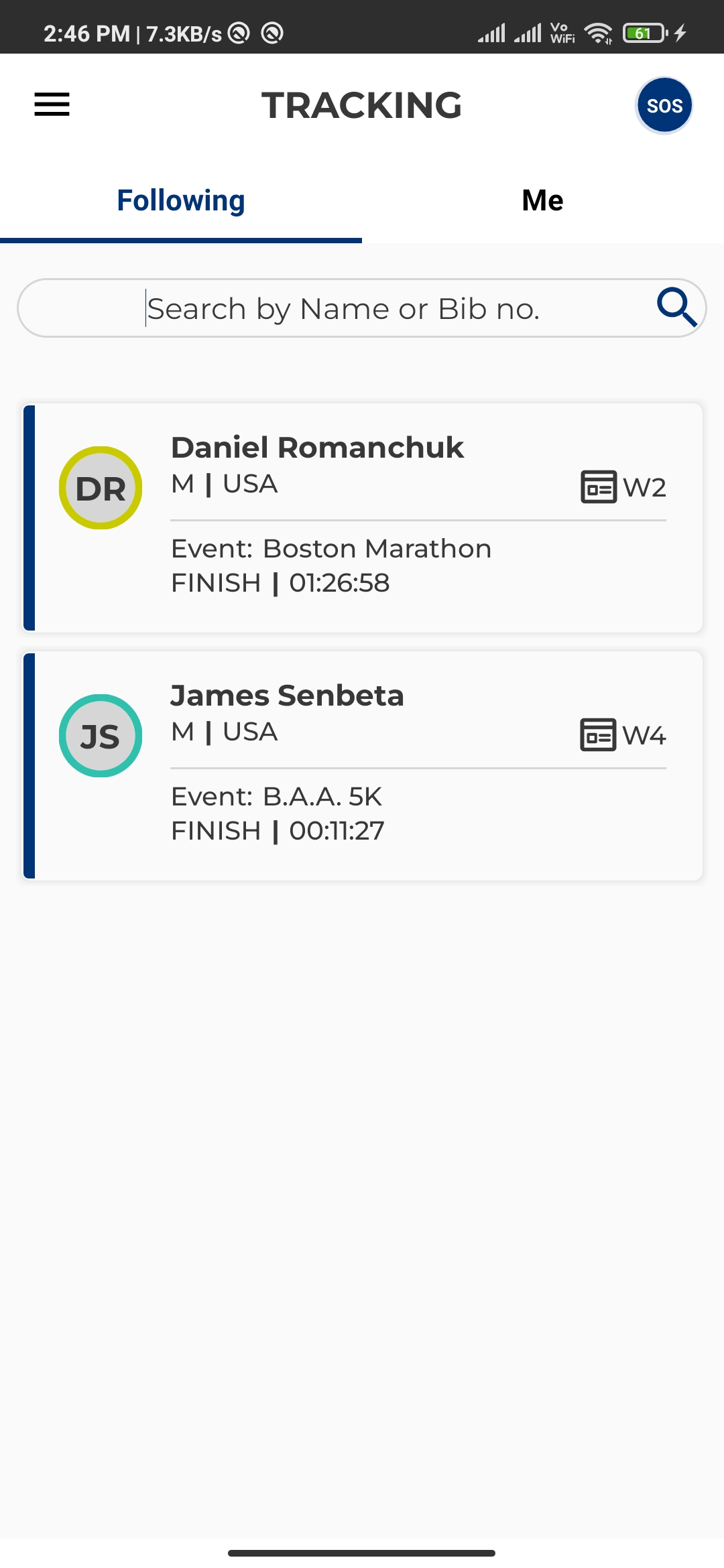Focus the Search by Name or Bib field
The height and width of the screenshot is (1568, 724).
342,308
